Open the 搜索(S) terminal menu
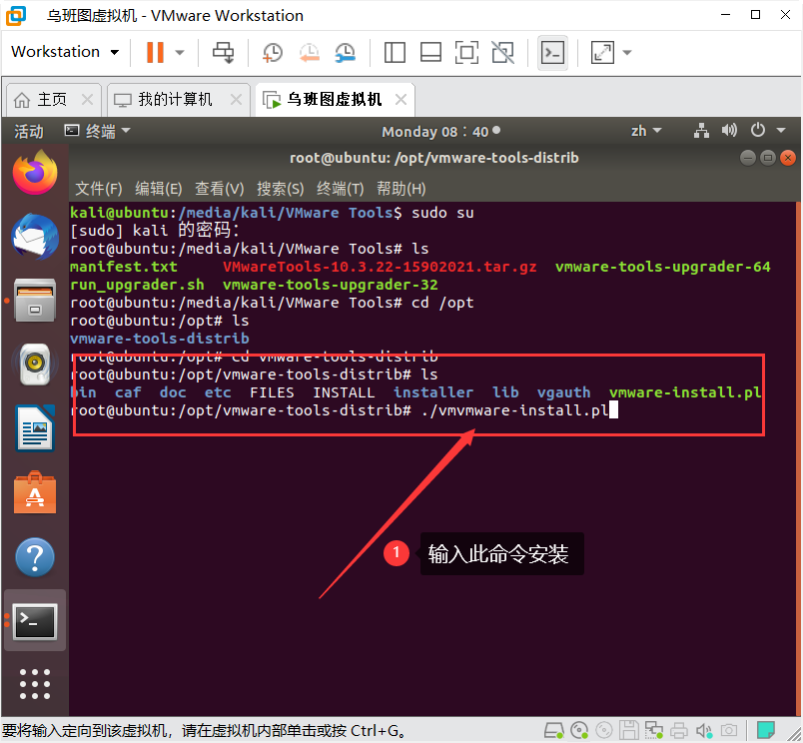 280,189
